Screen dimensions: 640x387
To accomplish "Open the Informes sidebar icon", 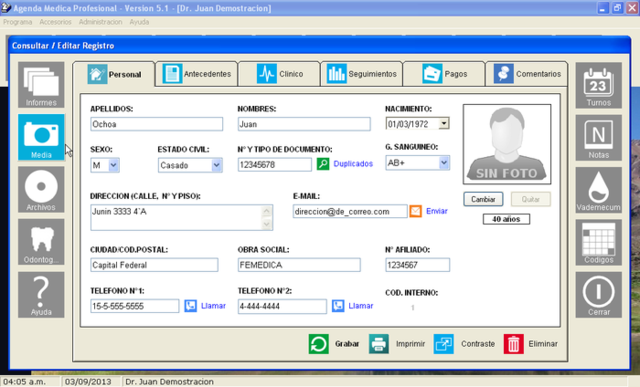I will coord(41,85).
